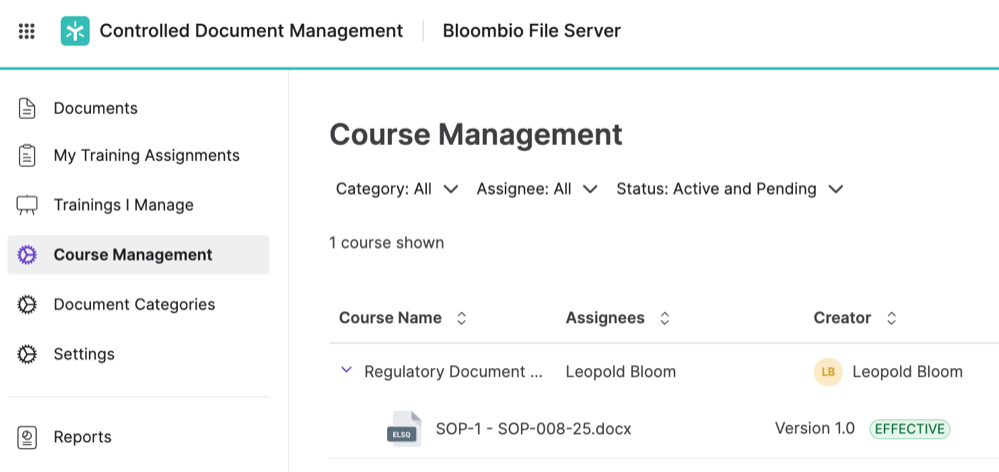Click the Document Categories gear icon
Screen dimensions: 999x472
27,304
